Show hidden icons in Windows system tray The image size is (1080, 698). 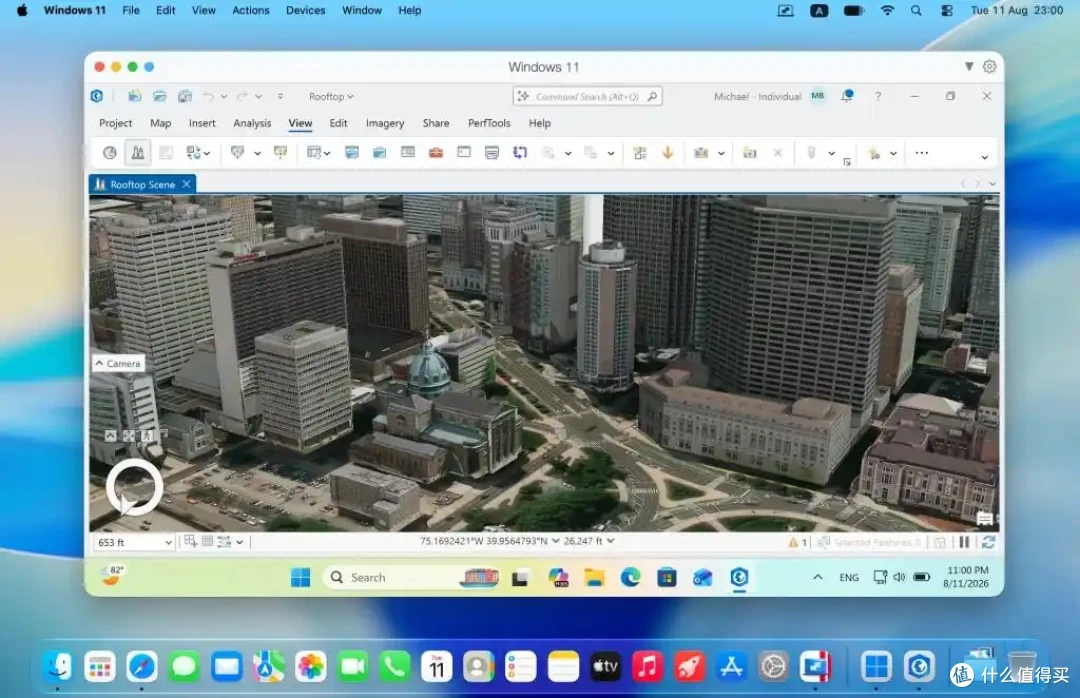click(x=818, y=577)
